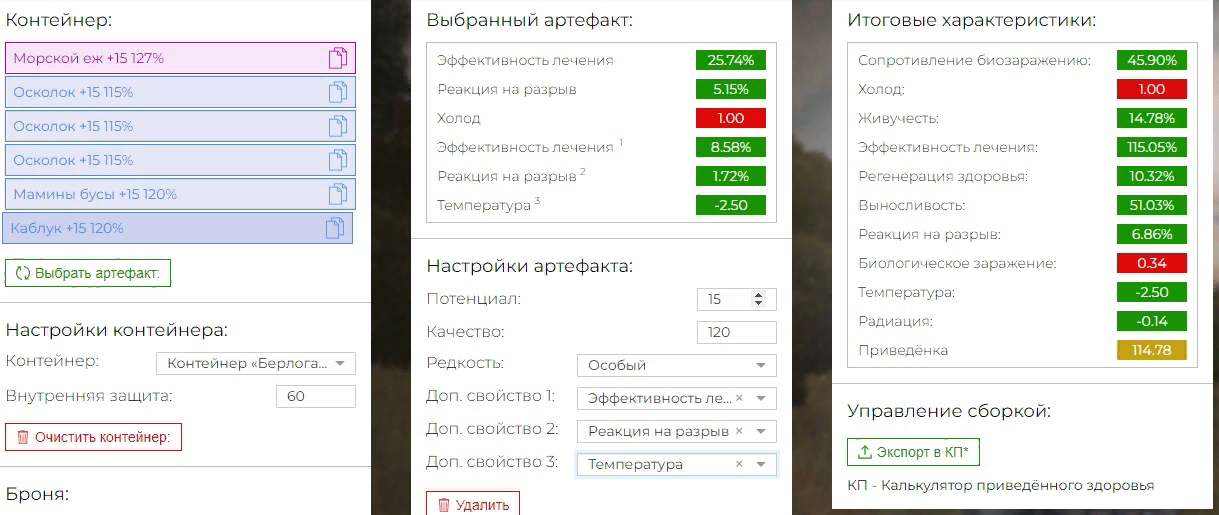Select the Мамины бусы +15 120% row
The width and height of the screenshot is (1219, 515).
point(180,194)
